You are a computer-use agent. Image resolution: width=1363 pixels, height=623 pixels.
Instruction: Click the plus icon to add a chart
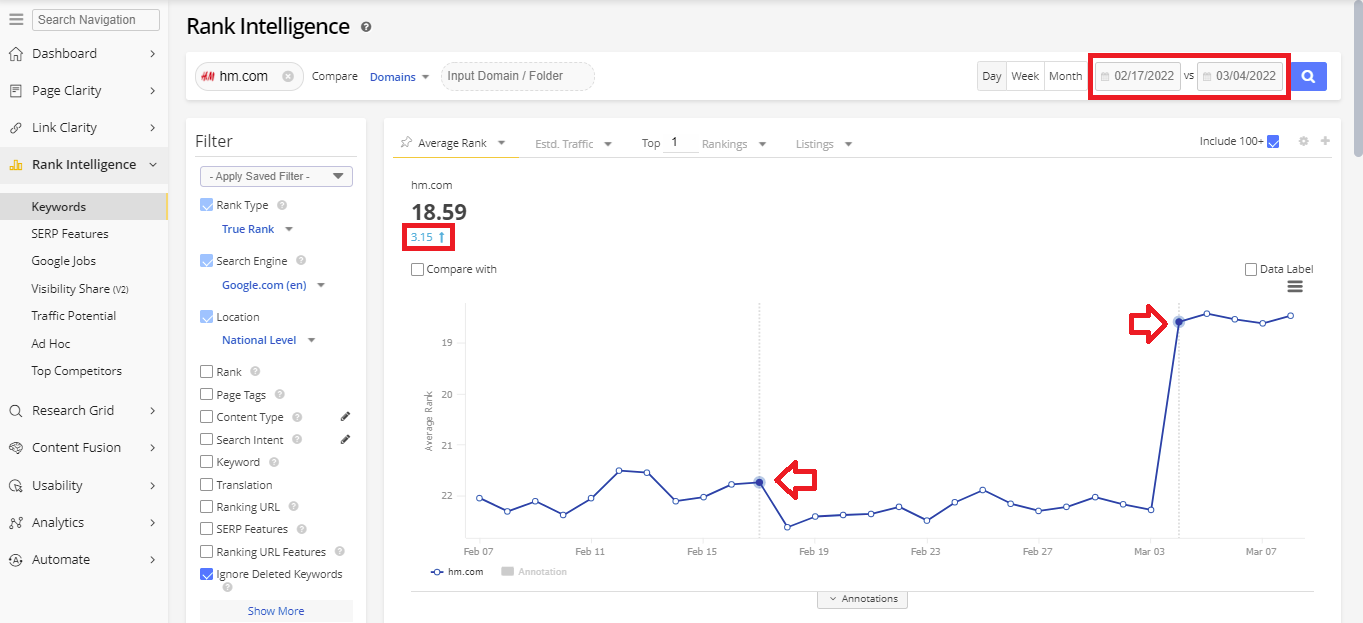point(1325,142)
